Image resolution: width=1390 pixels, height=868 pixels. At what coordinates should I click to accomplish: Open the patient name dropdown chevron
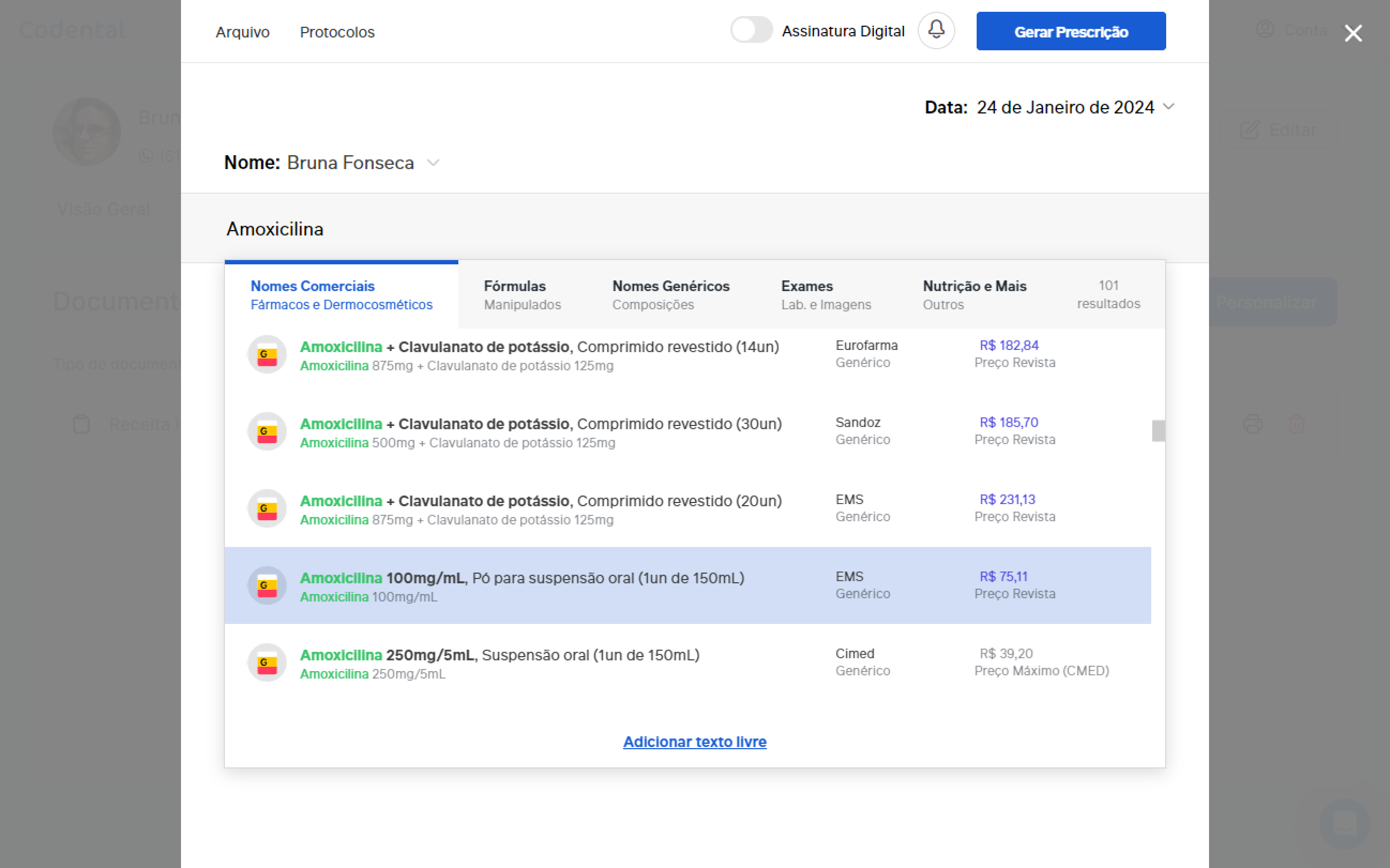click(x=434, y=163)
